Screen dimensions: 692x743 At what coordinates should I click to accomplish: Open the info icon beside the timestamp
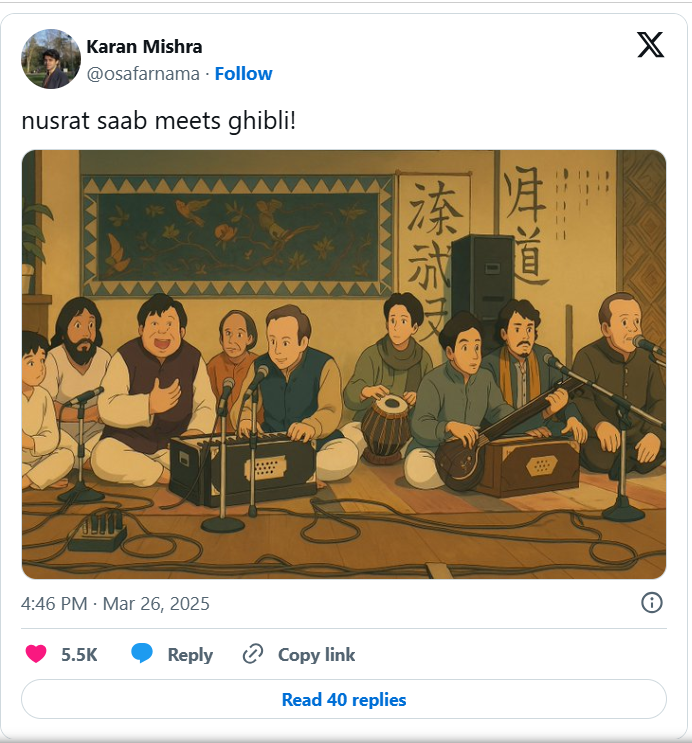pos(652,603)
